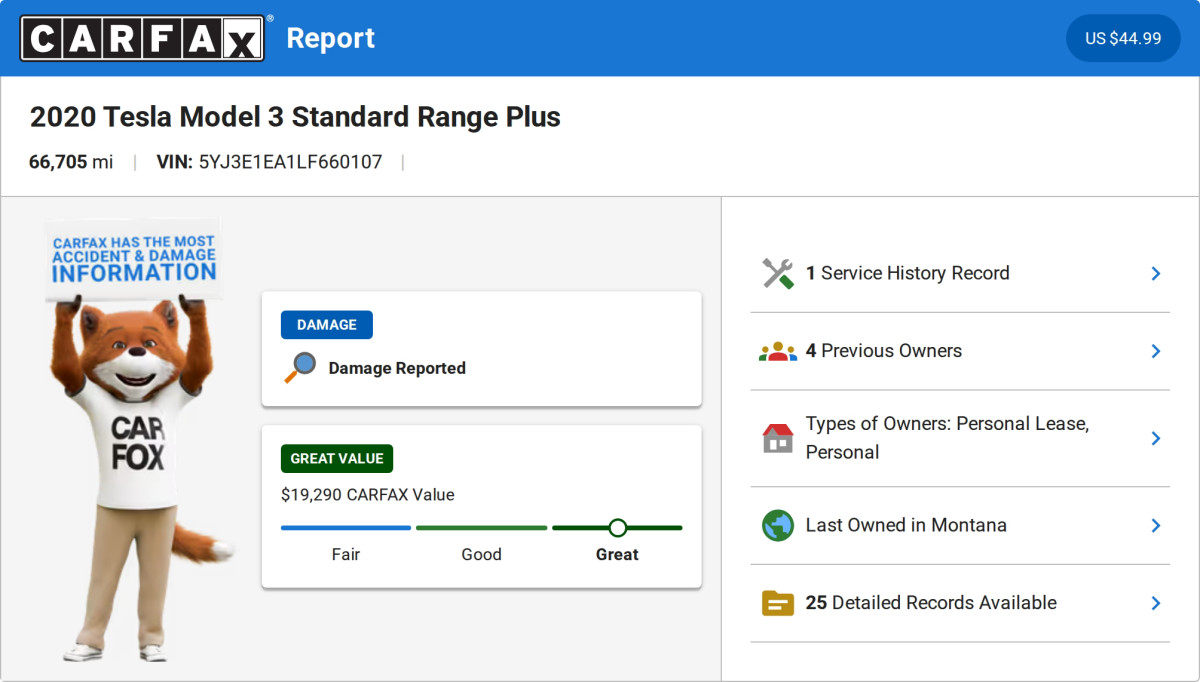Click the US $44.99 price button

click(x=1123, y=38)
